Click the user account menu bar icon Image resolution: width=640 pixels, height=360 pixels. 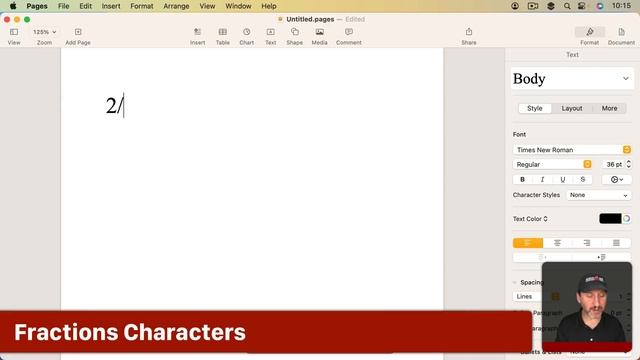515,6
